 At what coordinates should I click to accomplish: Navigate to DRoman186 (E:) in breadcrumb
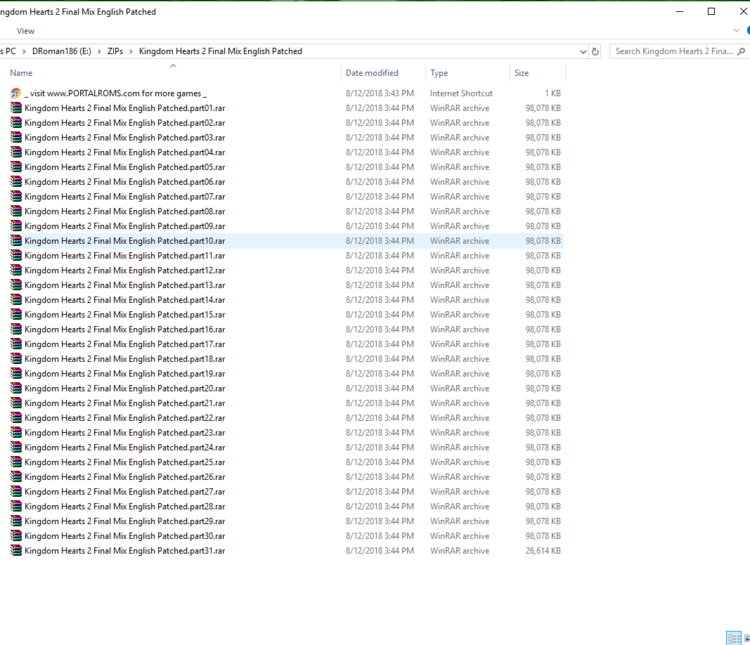tap(62, 51)
